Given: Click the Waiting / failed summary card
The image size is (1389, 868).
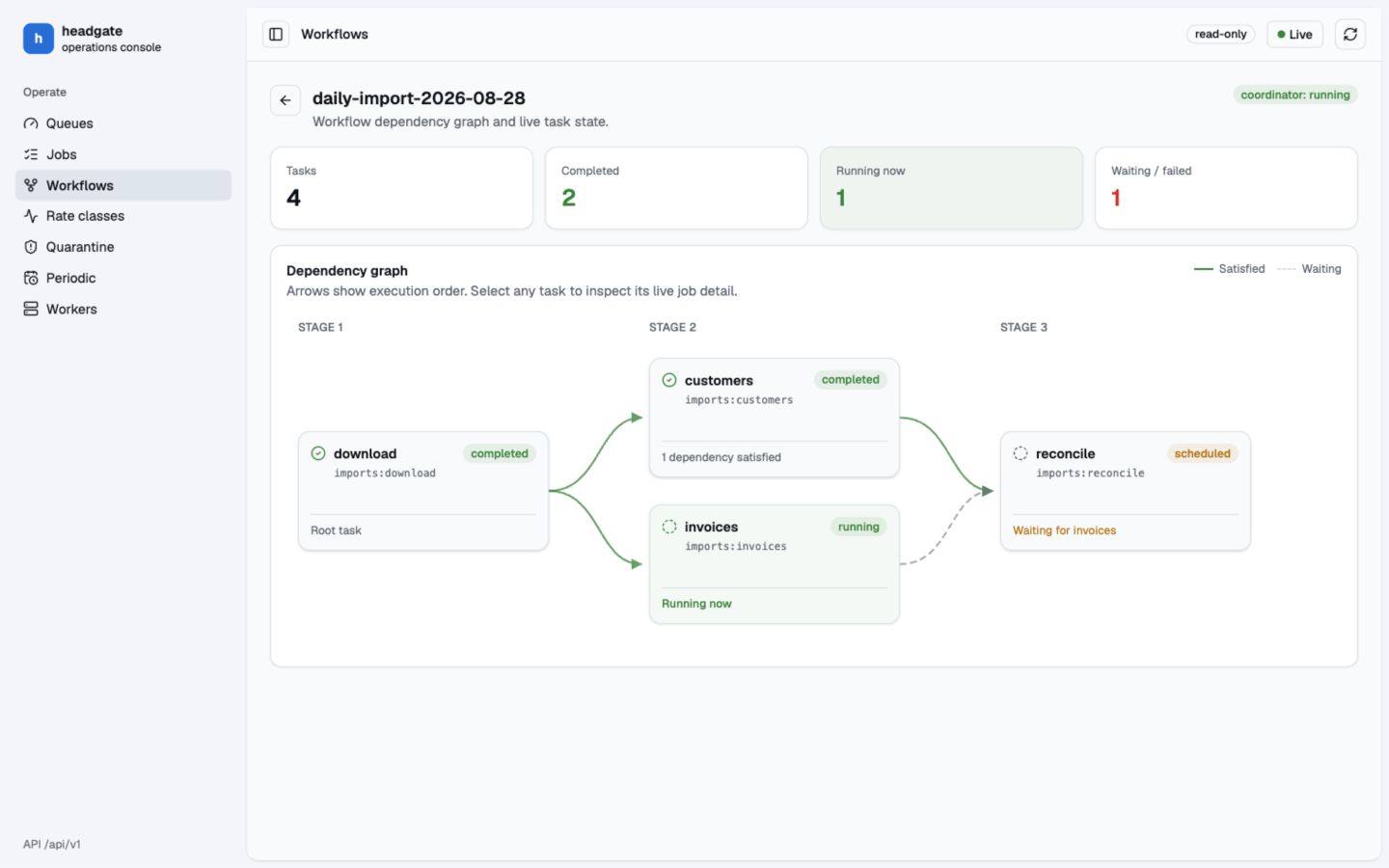Looking at the screenshot, I should point(1226,188).
